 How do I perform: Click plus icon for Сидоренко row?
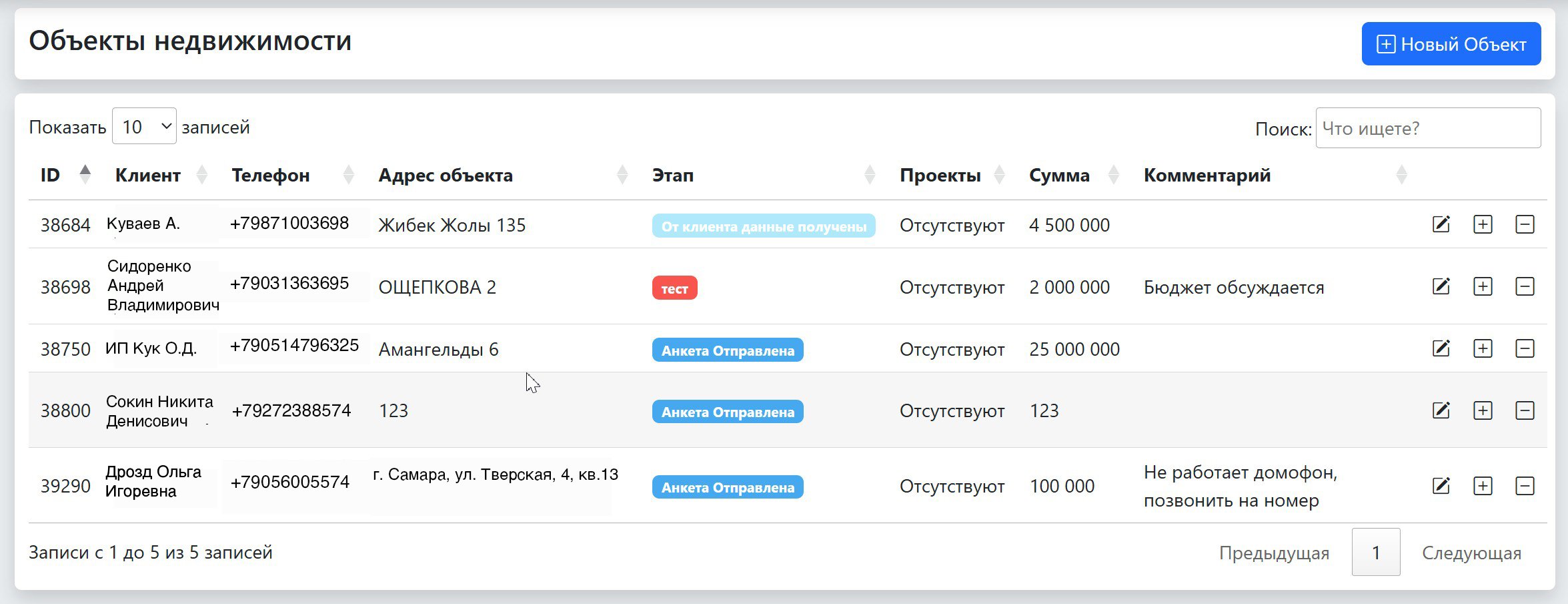tap(1482, 287)
